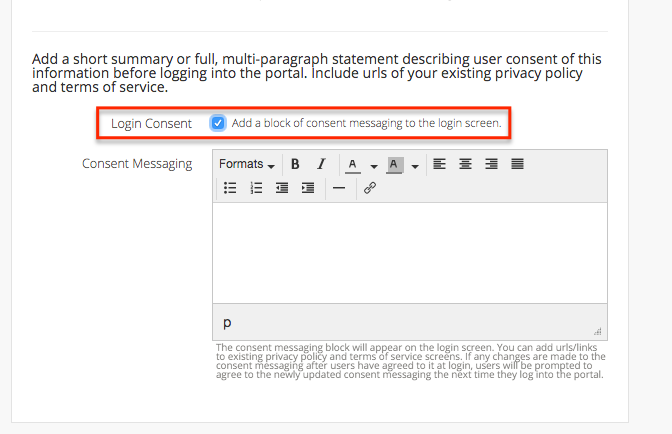This screenshot has width=672, height=434.
Task: Center align the consent message text
Action: tap(465, 164)
